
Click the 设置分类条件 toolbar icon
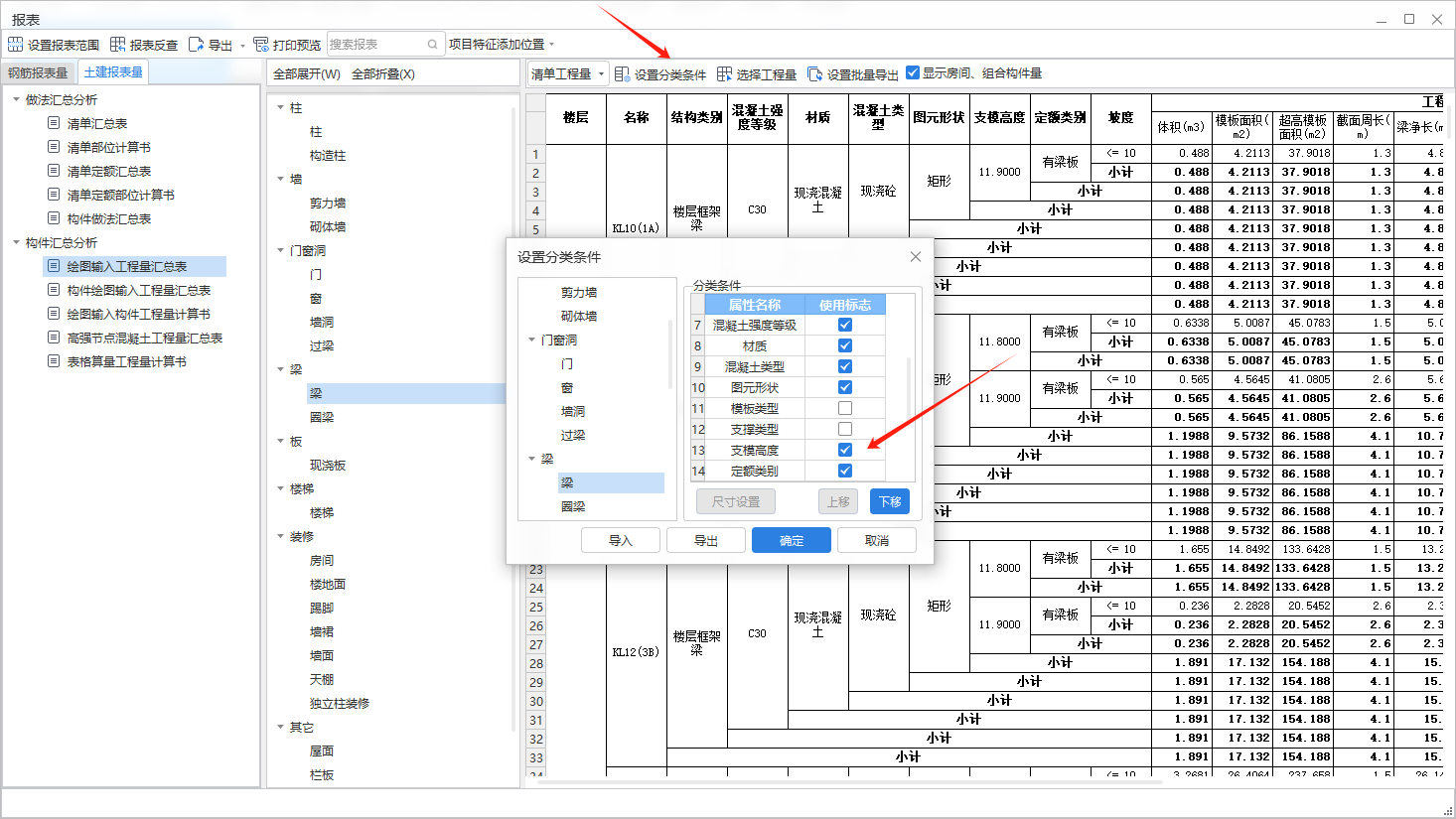622,74
